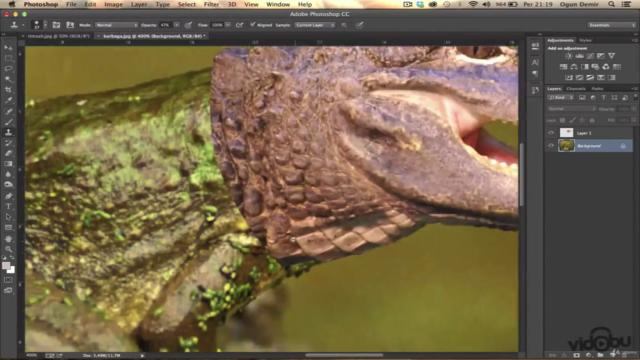Select the Lasso tool
Viewport: 640px width, 360px height.
pyautogui.click(x=8, y=69)
